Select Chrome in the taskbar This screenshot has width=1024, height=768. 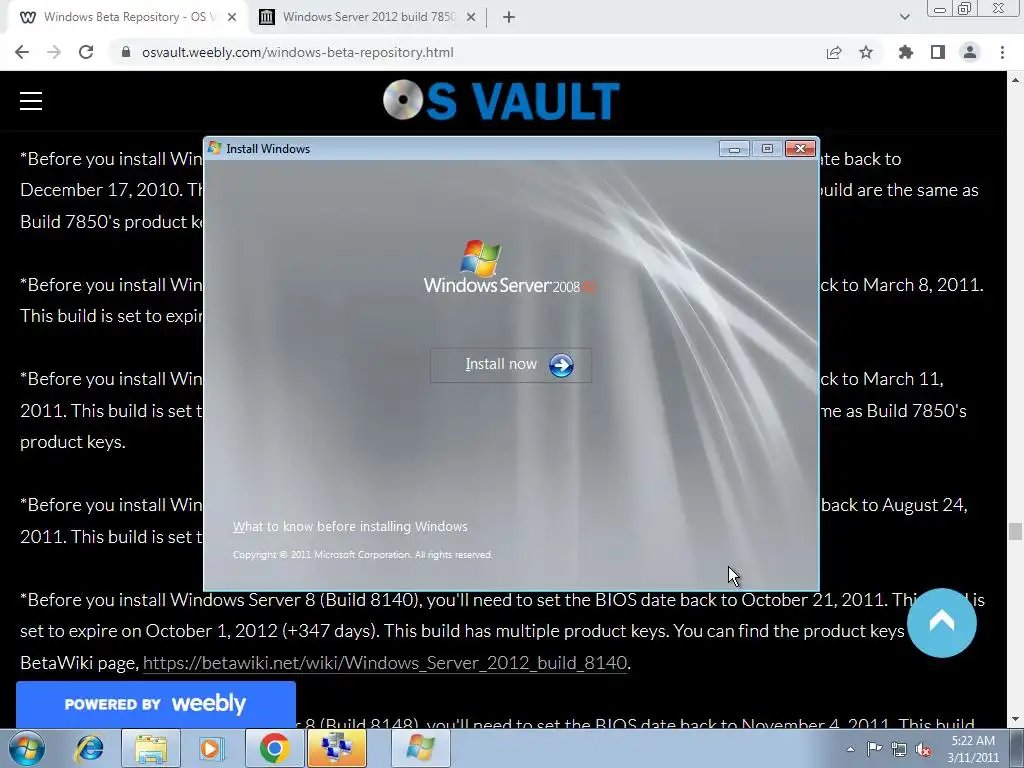[274, 748]
